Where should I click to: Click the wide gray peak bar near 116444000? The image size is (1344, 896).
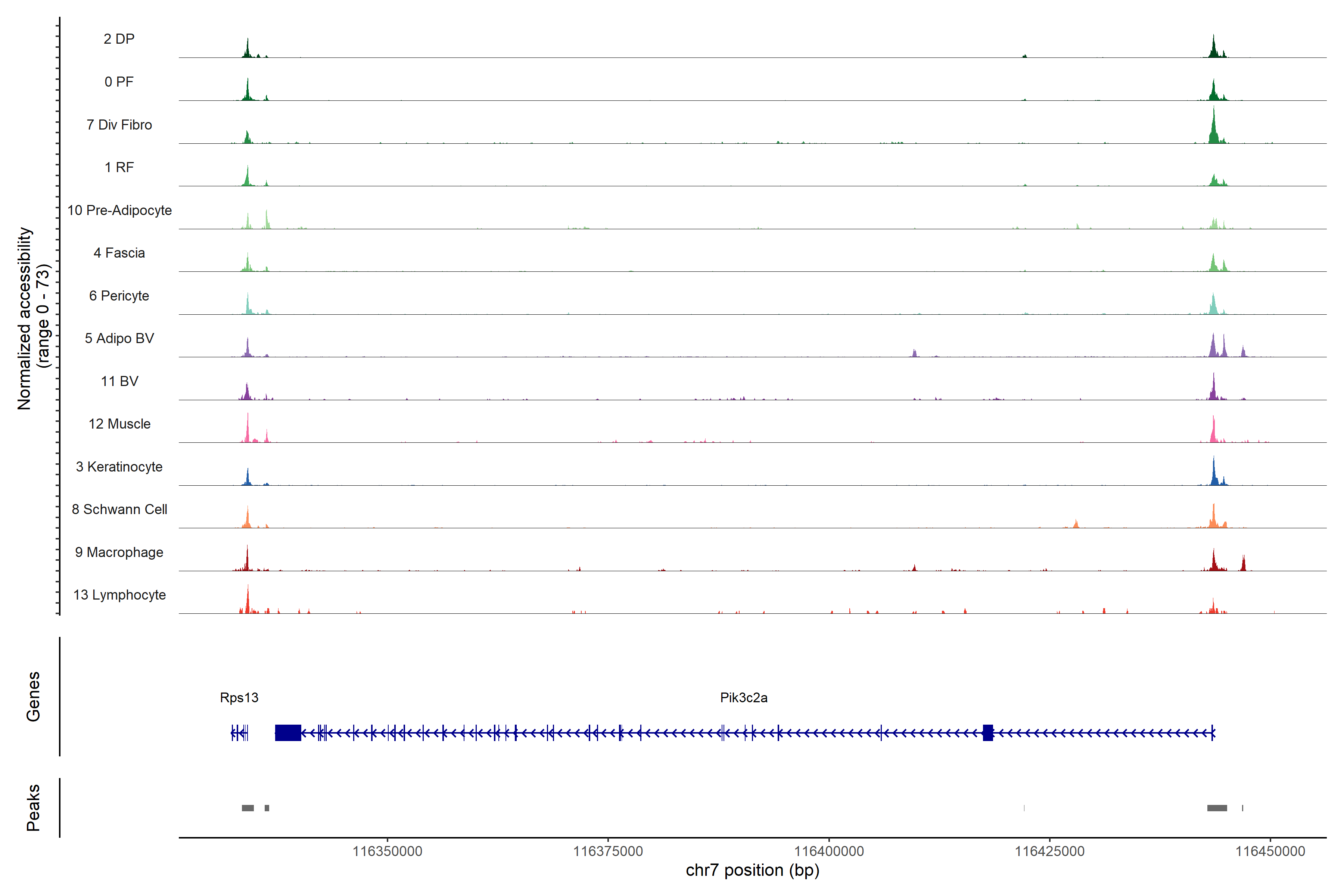coord(1217,808)
